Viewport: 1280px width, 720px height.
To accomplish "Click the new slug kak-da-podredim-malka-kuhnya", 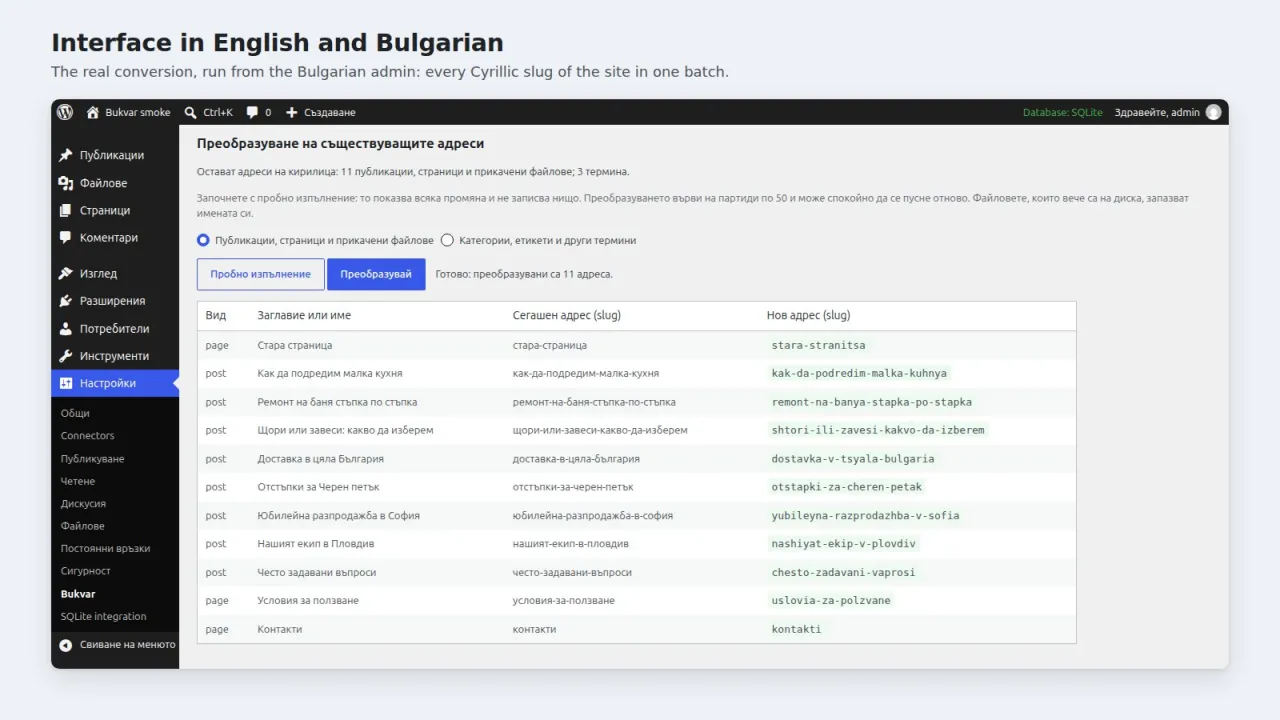I will (859, 373).
